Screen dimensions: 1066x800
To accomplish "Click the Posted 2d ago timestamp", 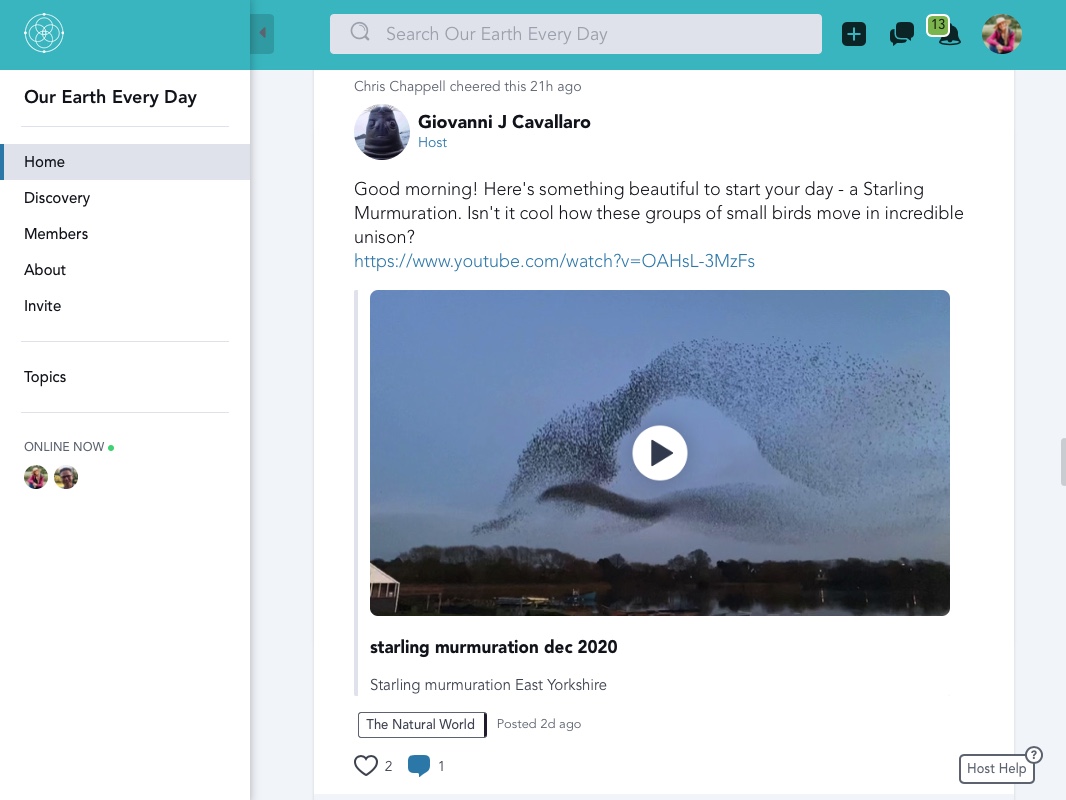I will [538, 724].
